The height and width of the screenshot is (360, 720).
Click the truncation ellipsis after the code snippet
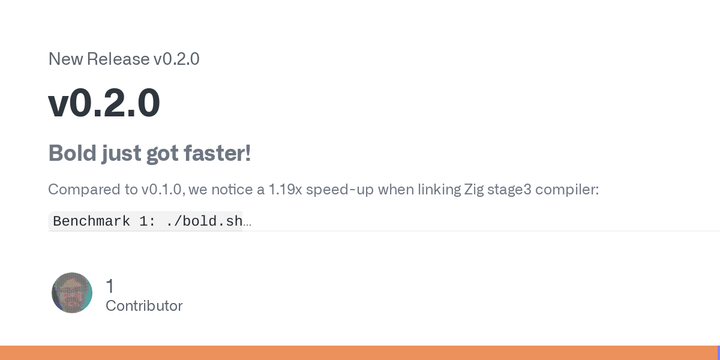[247, 221]
